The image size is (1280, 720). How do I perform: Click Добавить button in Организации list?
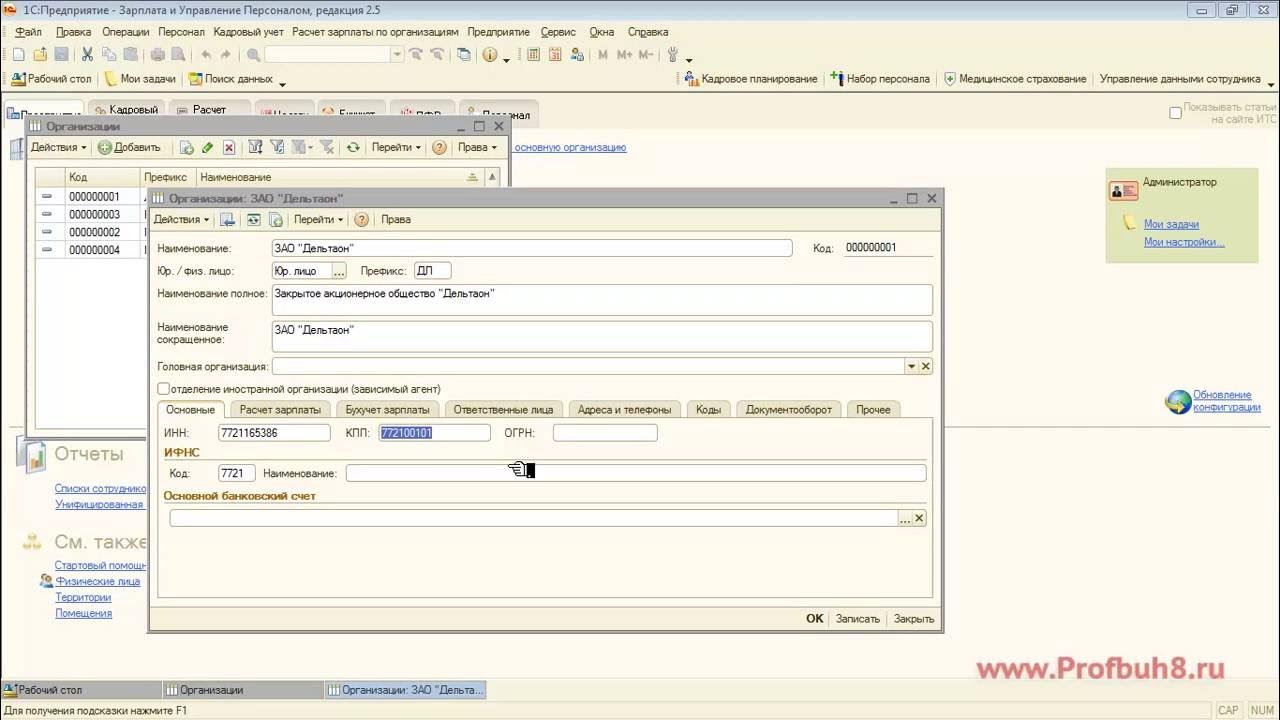(129, 147)
